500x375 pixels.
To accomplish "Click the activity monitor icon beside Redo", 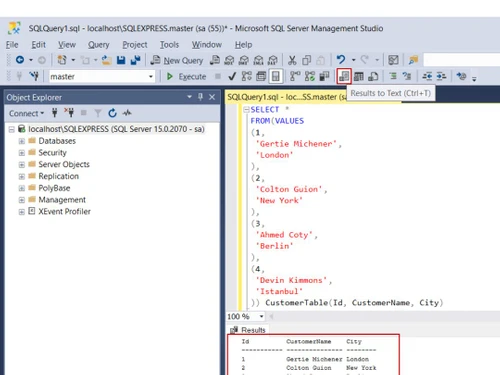I will 393,60.
